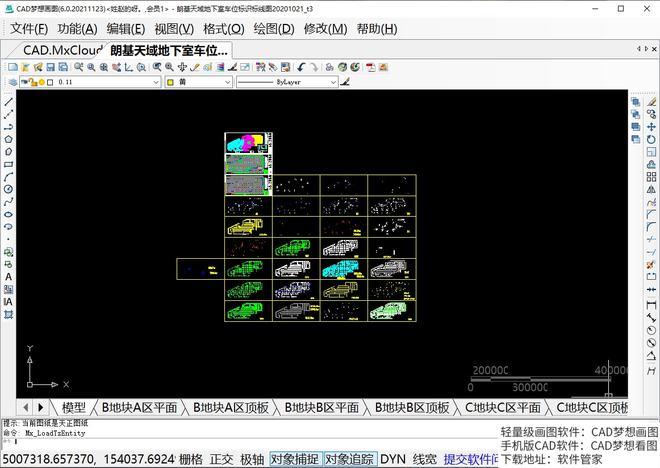
Task: Switch to the B地块A区平面 layout tab
Action: pos(139,407)
